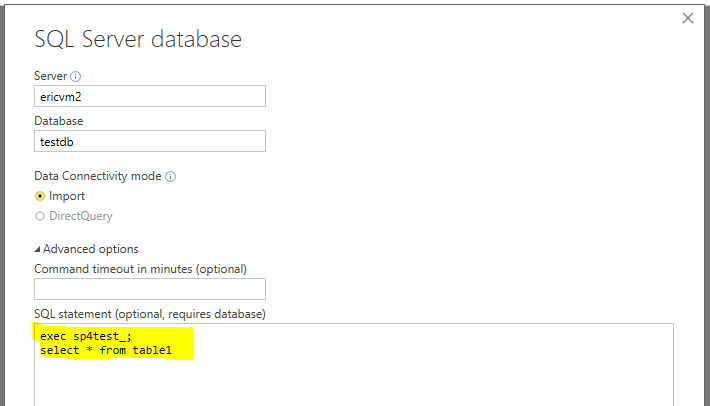Image resolution: width=710 pixels, height=406 pixels.
Task: Select the DirectQuery radio button
Action: tap(40, 216)
